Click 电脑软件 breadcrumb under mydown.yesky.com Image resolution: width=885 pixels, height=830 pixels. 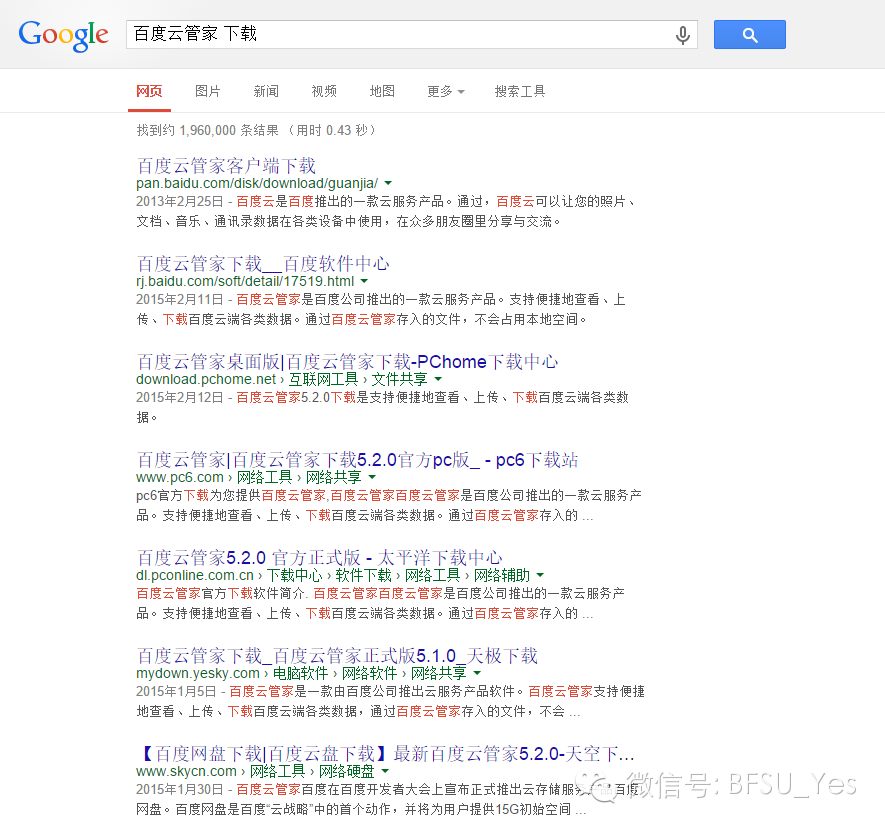coord(300,673)
